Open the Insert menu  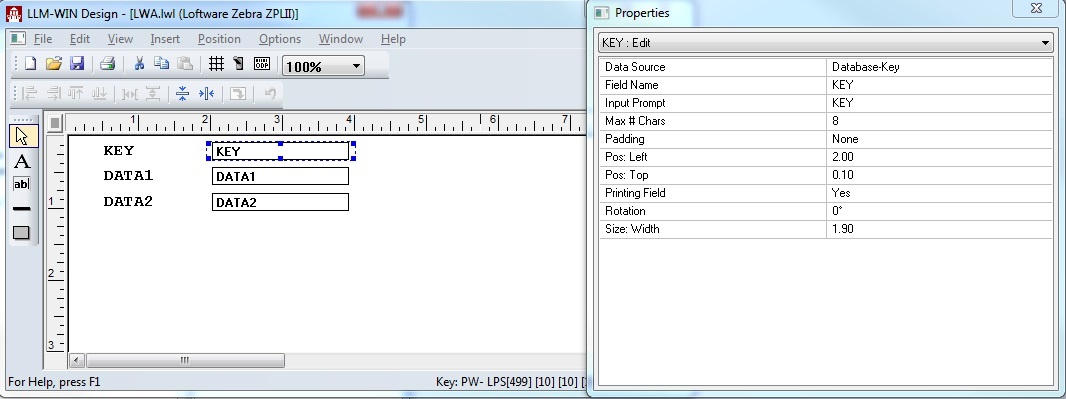tap(165, 39)
